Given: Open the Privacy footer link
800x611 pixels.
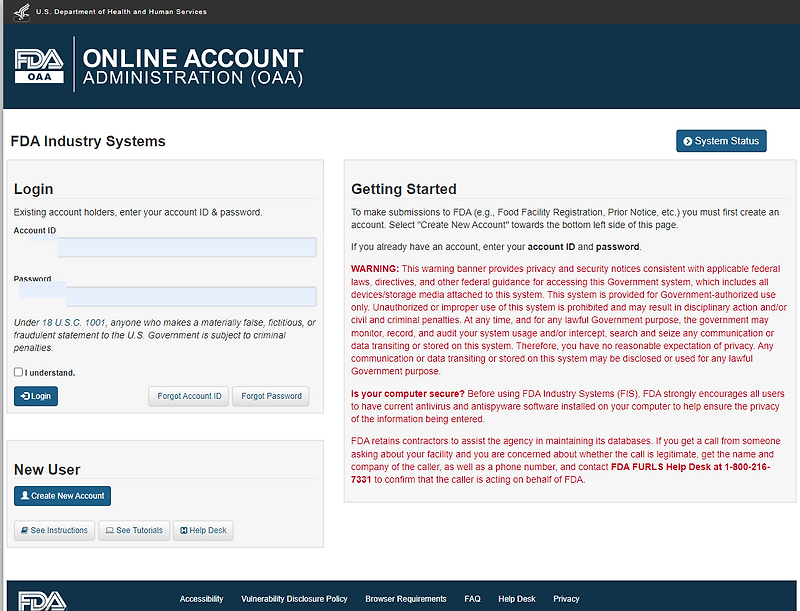Looking at the screenshot, I should click(x=566, y=599).
